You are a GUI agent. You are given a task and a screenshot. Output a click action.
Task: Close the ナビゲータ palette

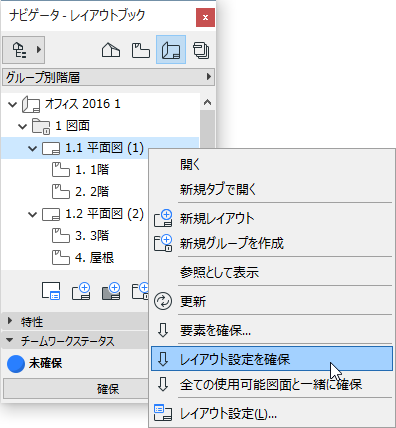coord(205,17)
